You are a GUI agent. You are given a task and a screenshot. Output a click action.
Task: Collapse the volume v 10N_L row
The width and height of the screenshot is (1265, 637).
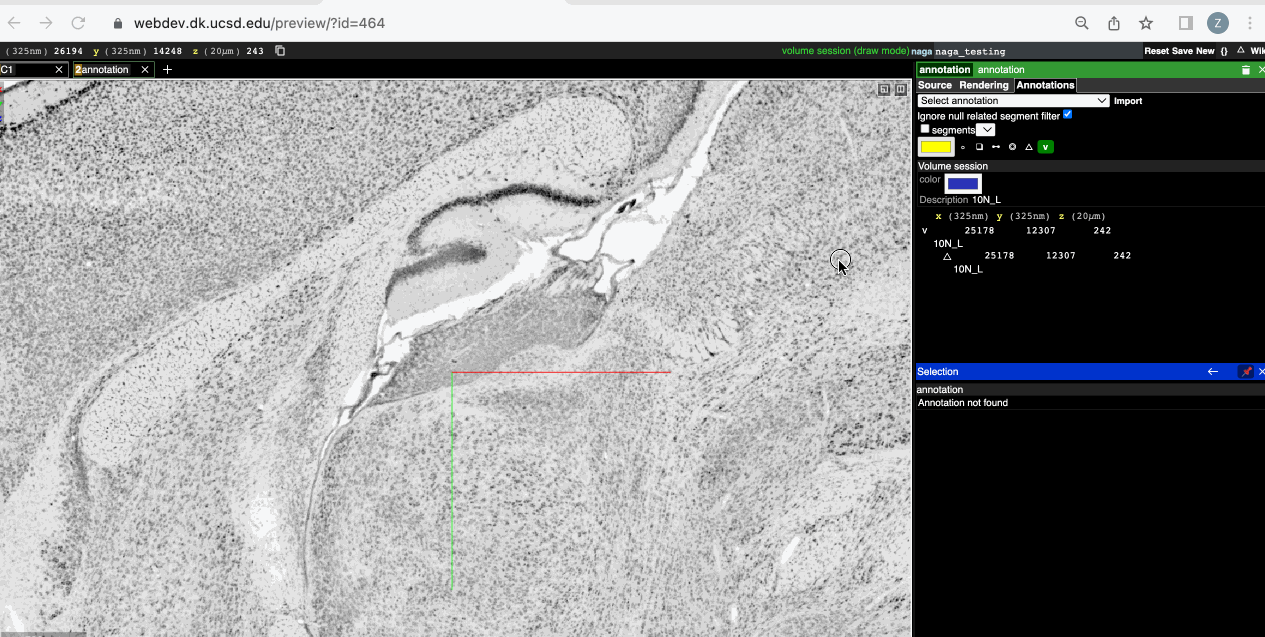(x=924, y=230)
